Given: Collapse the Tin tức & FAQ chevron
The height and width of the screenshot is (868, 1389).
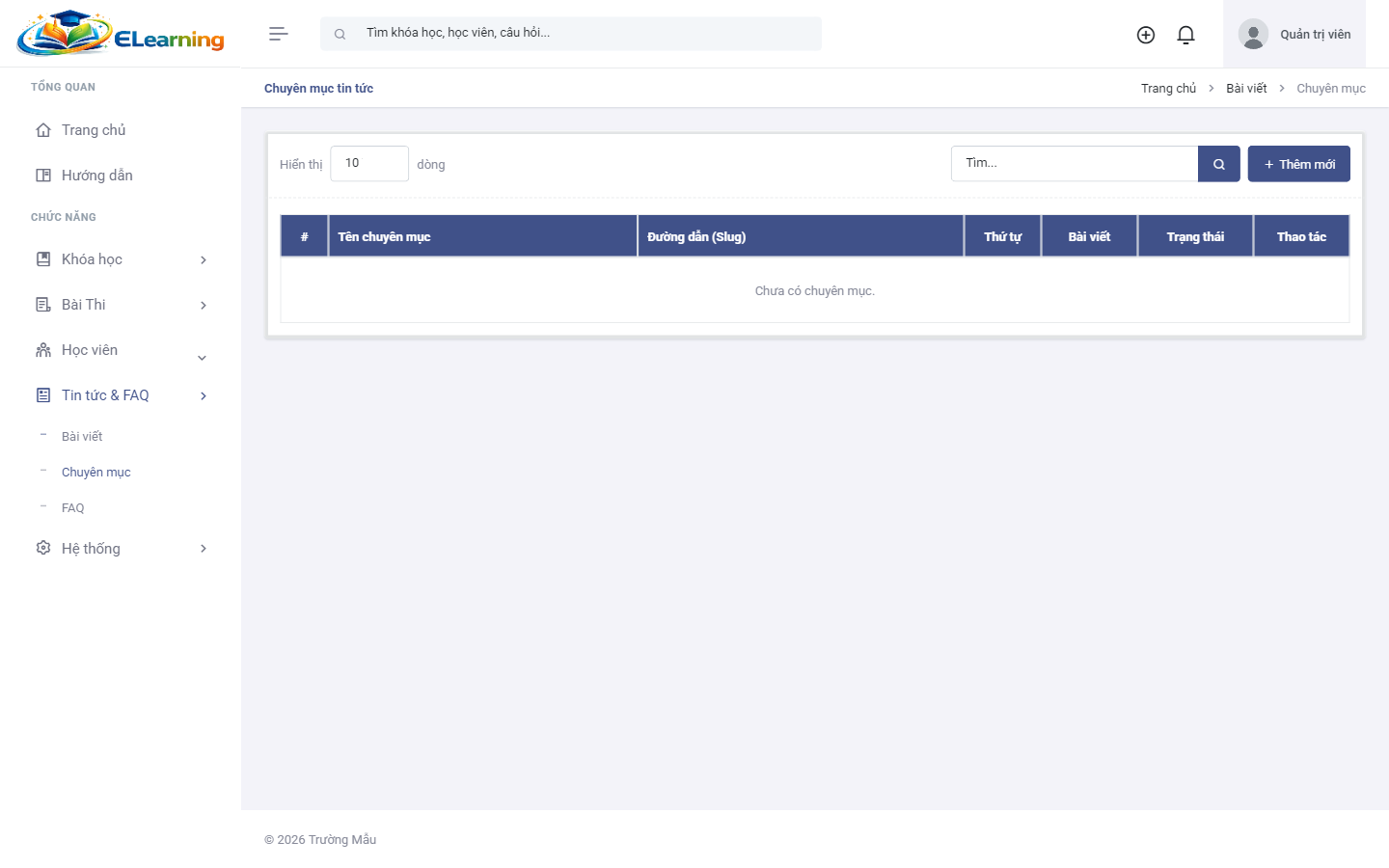Looking at the screenshot, I should click(204, 396).
